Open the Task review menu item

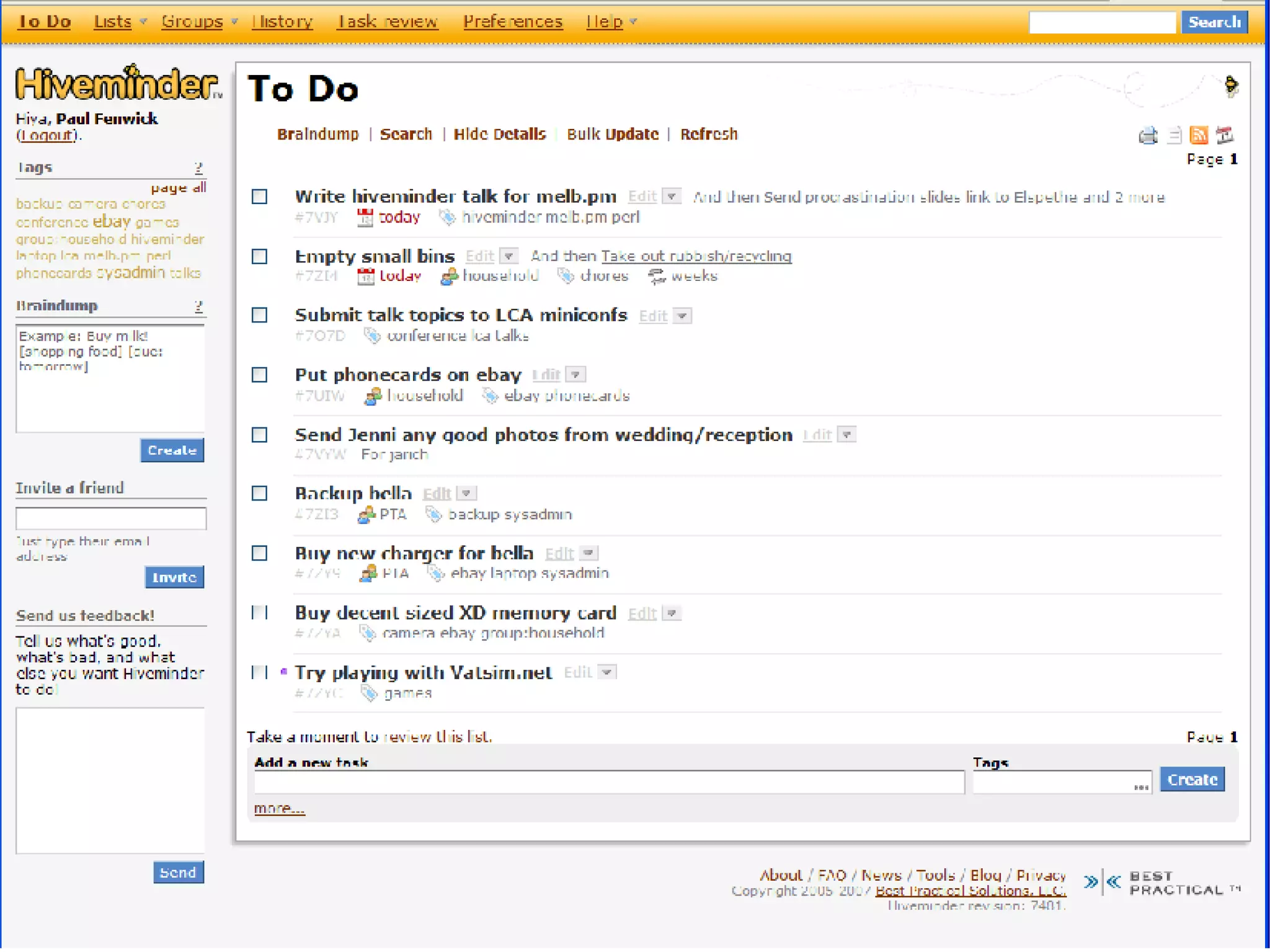[x=388, y=22]
